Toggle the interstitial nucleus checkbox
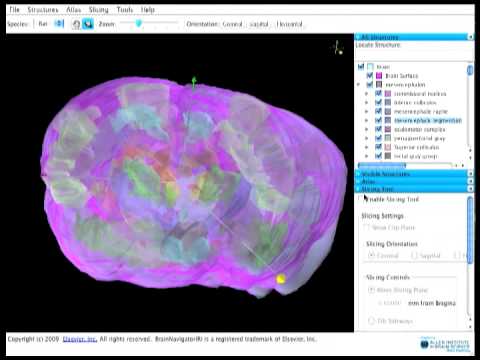 tap(378, 94)
